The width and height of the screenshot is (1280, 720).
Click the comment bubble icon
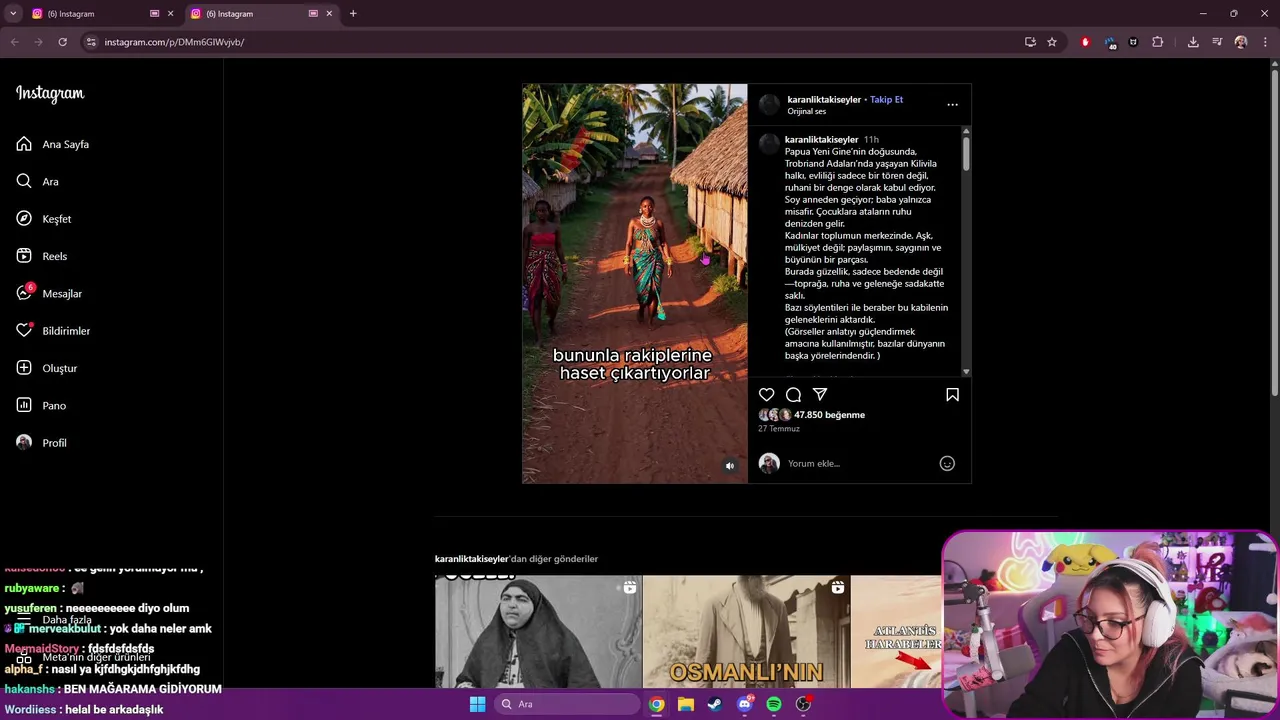793,395
